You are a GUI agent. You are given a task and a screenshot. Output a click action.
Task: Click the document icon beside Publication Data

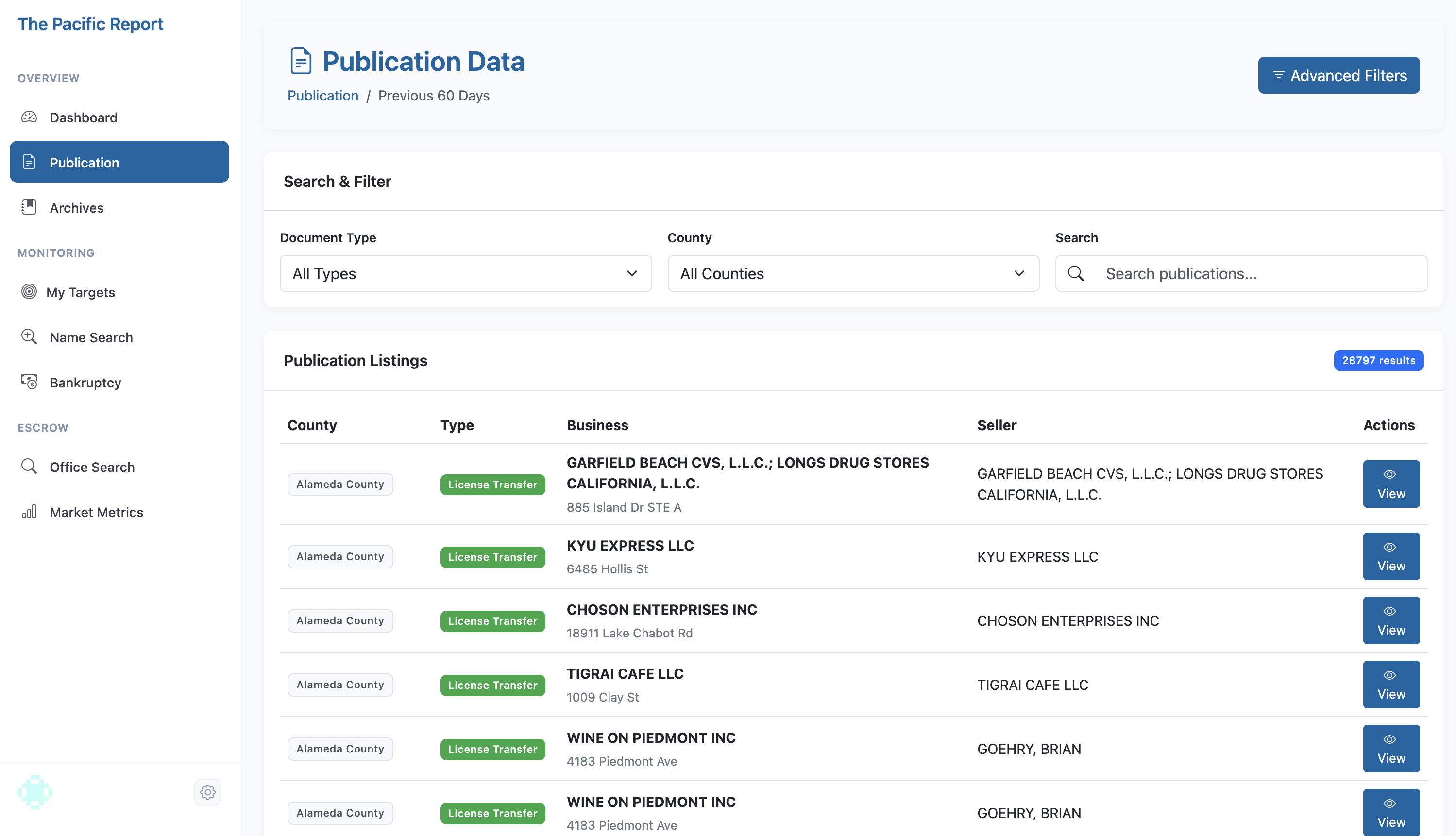(301, 61)
